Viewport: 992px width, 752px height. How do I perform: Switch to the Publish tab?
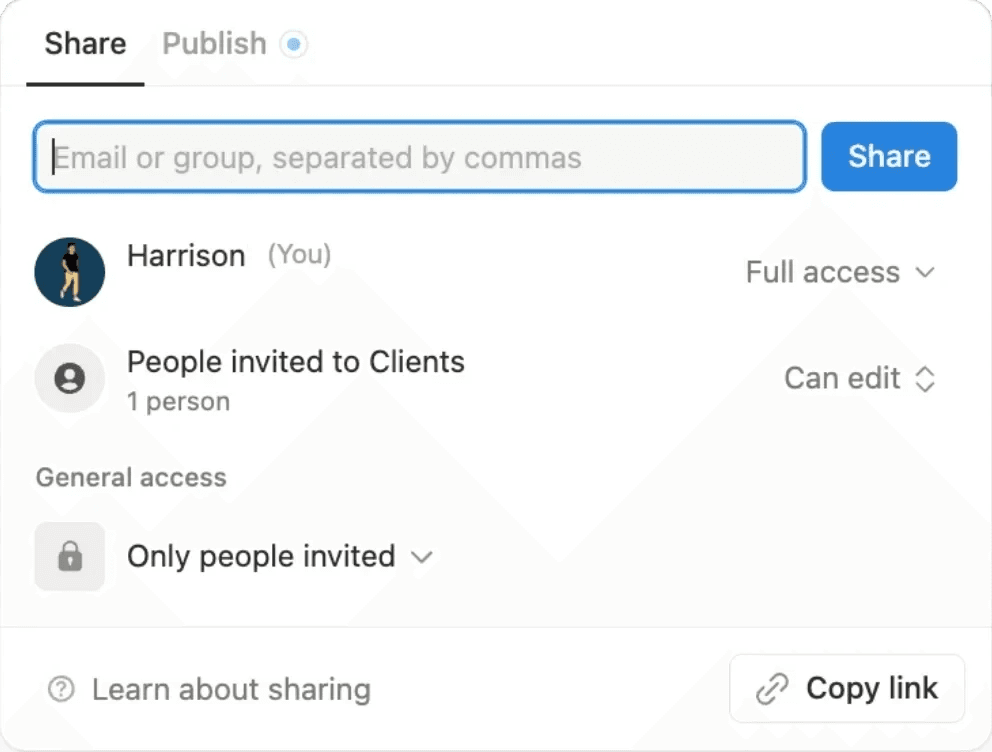point(213,44)
